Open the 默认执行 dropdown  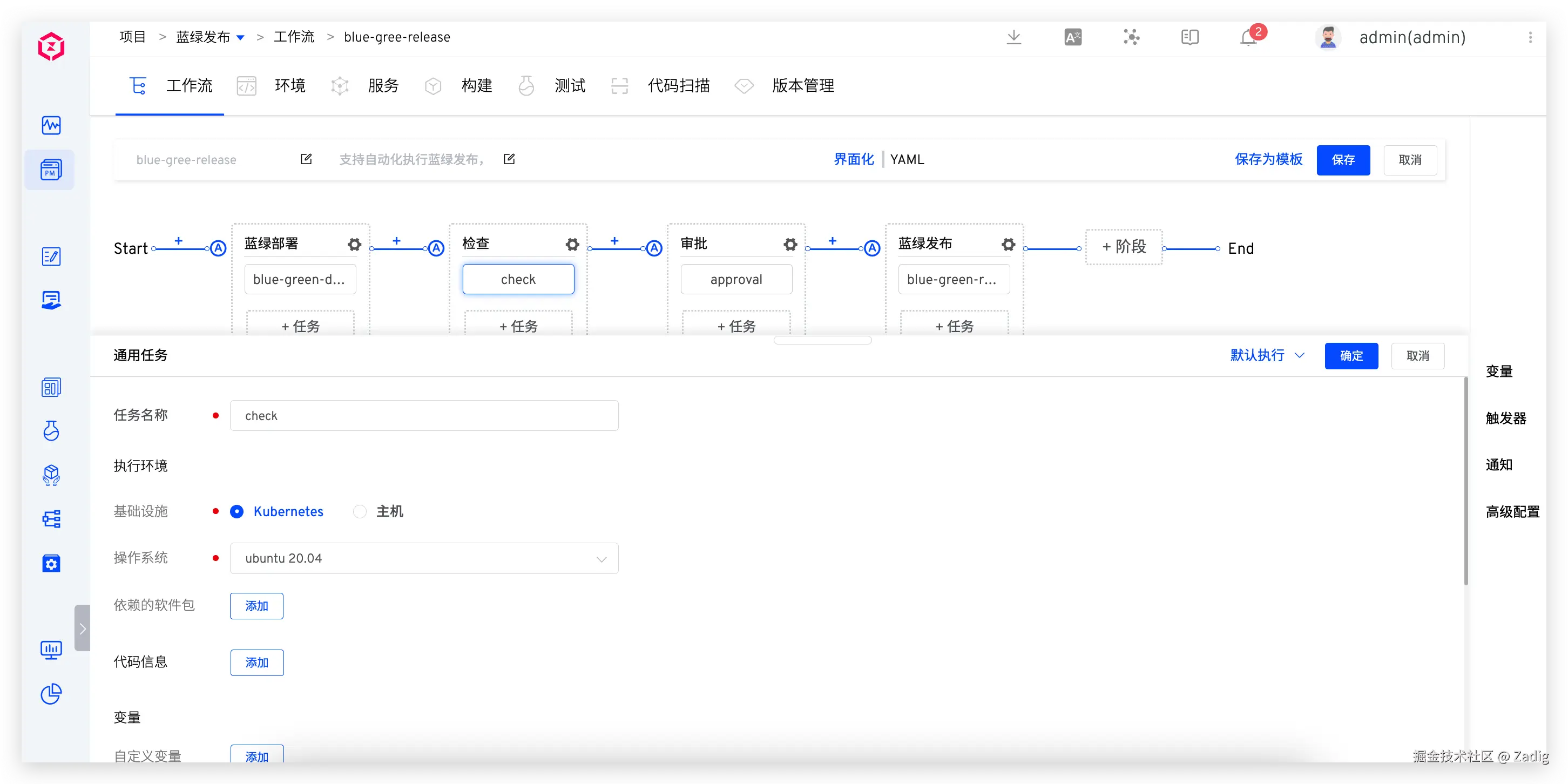[x=1267, y=355]
